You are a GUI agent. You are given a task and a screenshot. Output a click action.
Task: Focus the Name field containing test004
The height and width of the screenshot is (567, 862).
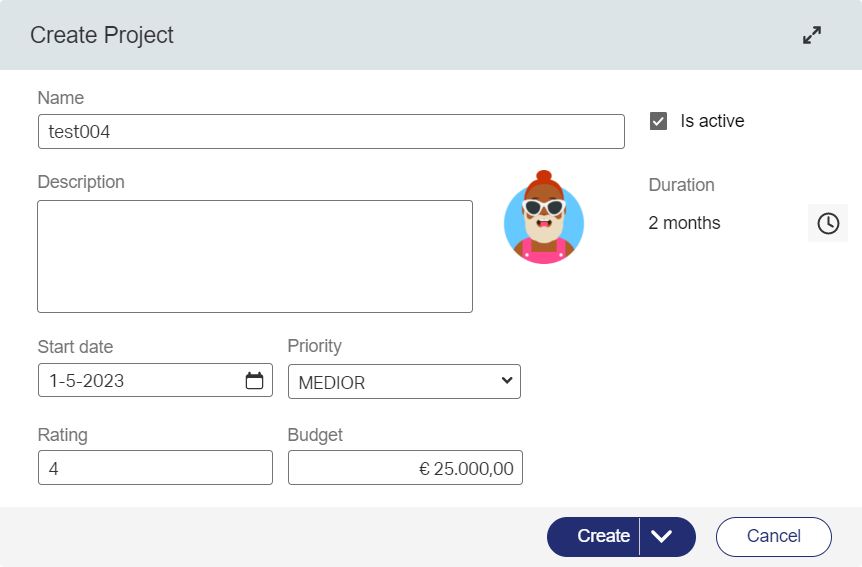pos(330,131)
